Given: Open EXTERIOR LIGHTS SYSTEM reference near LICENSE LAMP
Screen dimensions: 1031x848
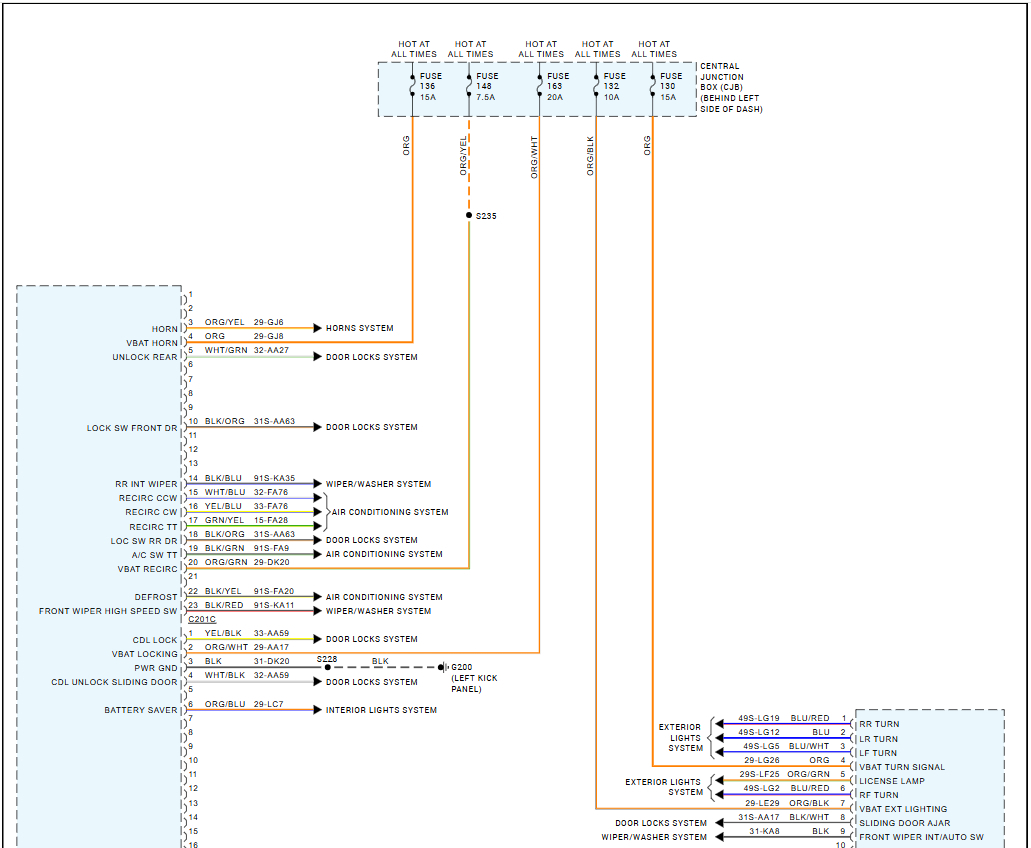Looking at the screenshot, I should pos(663,787).
